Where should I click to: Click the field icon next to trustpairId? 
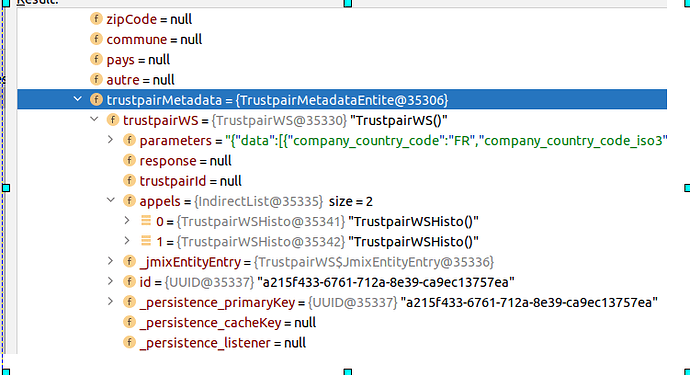(129, 181)
